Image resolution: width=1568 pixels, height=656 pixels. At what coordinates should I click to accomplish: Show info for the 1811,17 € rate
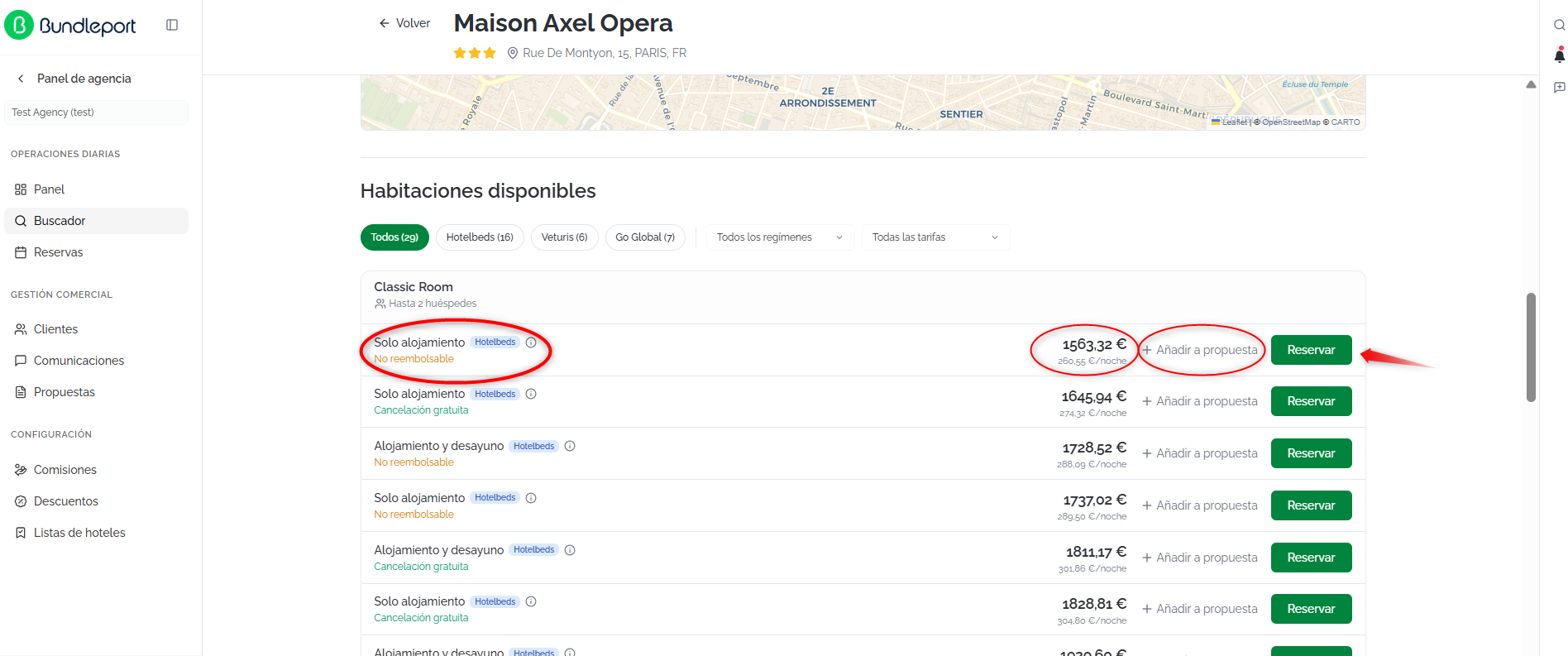coord(570,550)
